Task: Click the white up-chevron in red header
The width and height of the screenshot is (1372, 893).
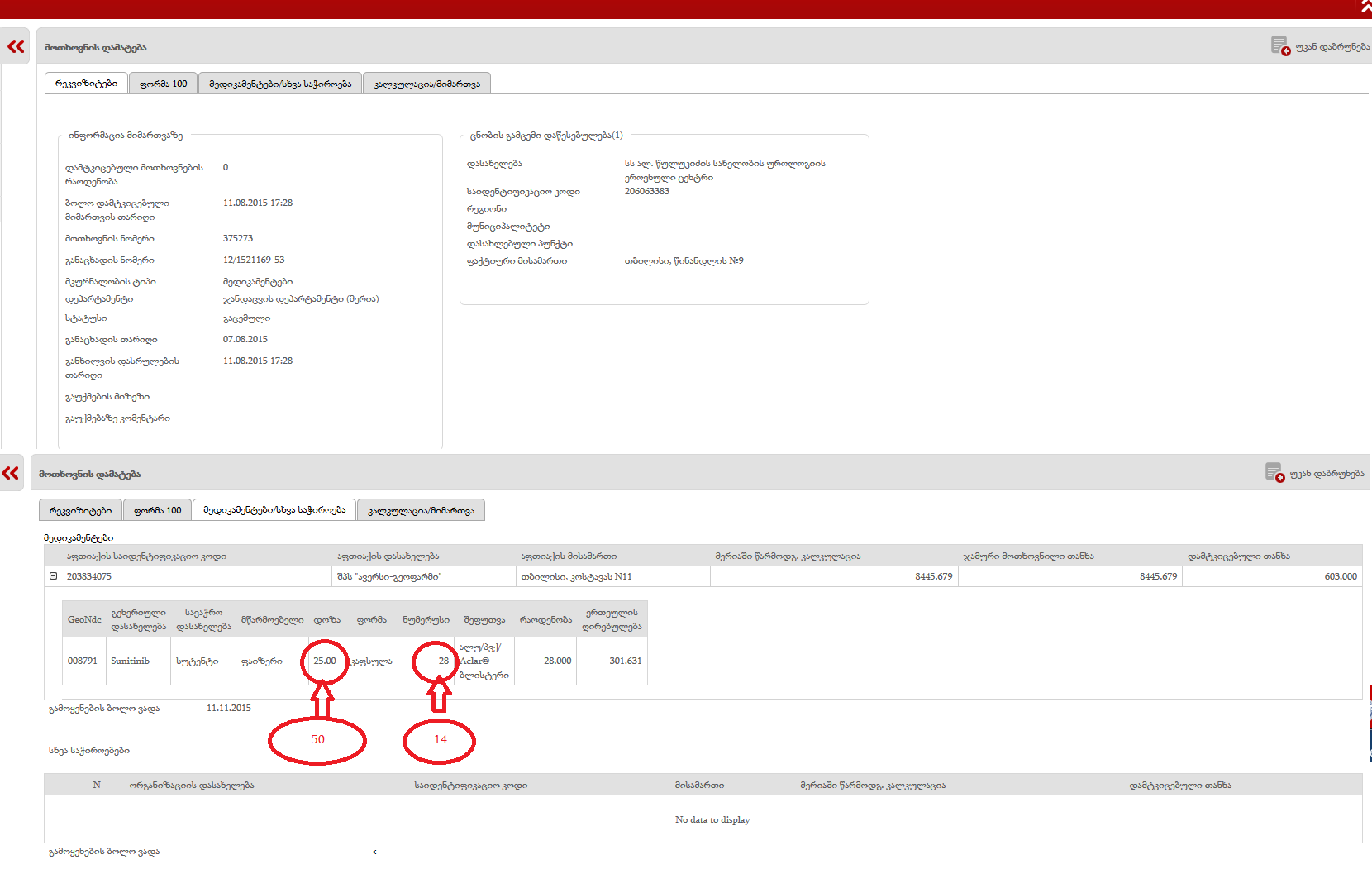Action: 1365,7
